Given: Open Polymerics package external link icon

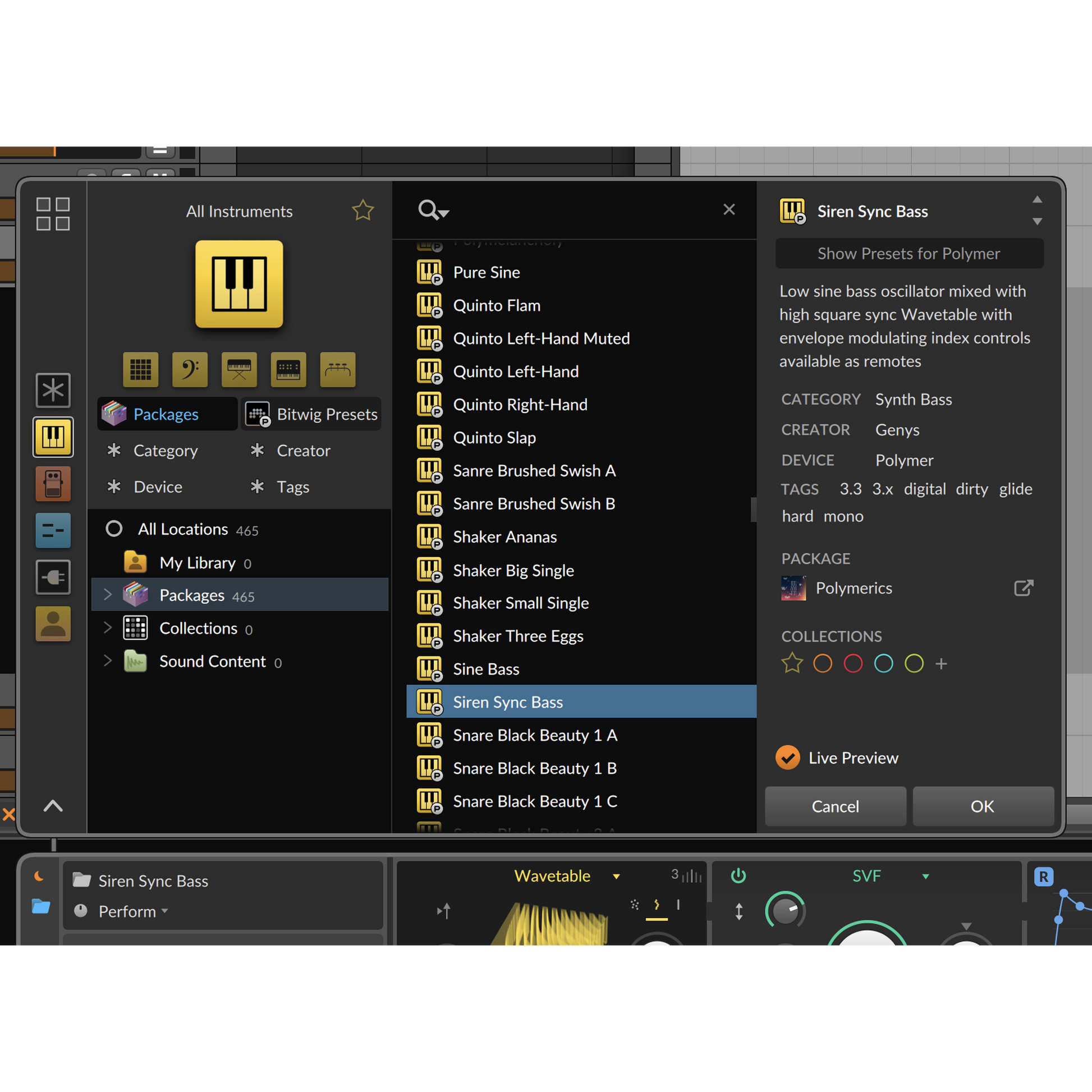Looking at the screenshot, I should coord(1023,588).
